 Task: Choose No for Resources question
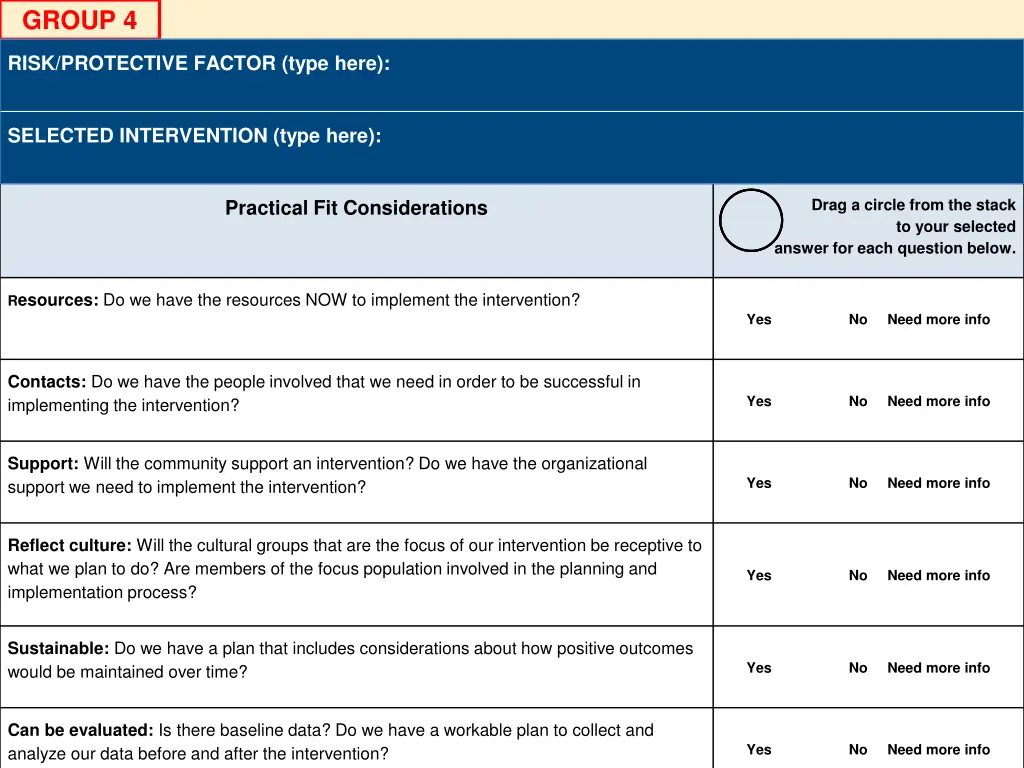[x=857, y=319]
